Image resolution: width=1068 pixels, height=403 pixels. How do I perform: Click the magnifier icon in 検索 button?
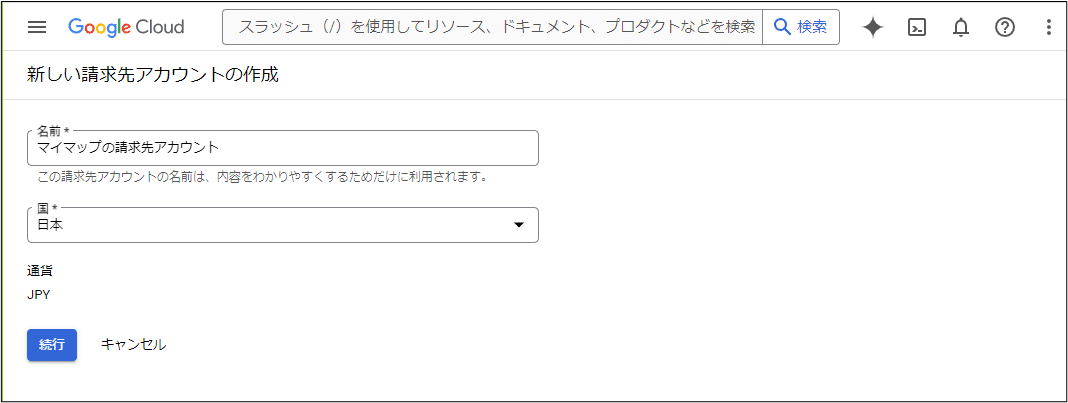(x=783, y=27)
